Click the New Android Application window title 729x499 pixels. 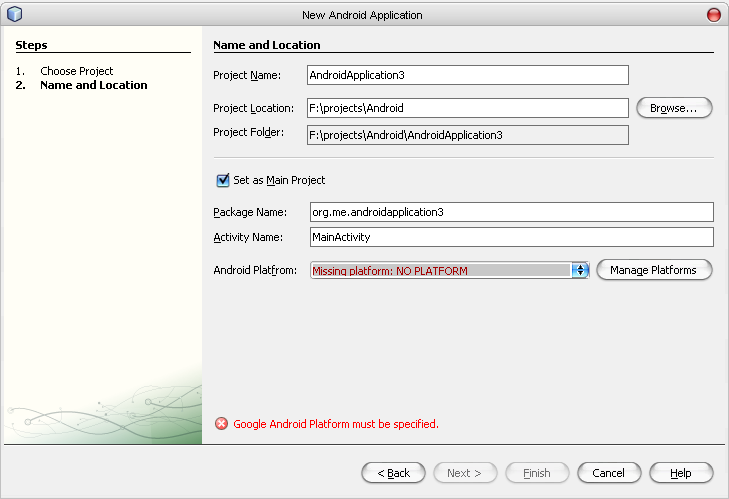point(362,15)
